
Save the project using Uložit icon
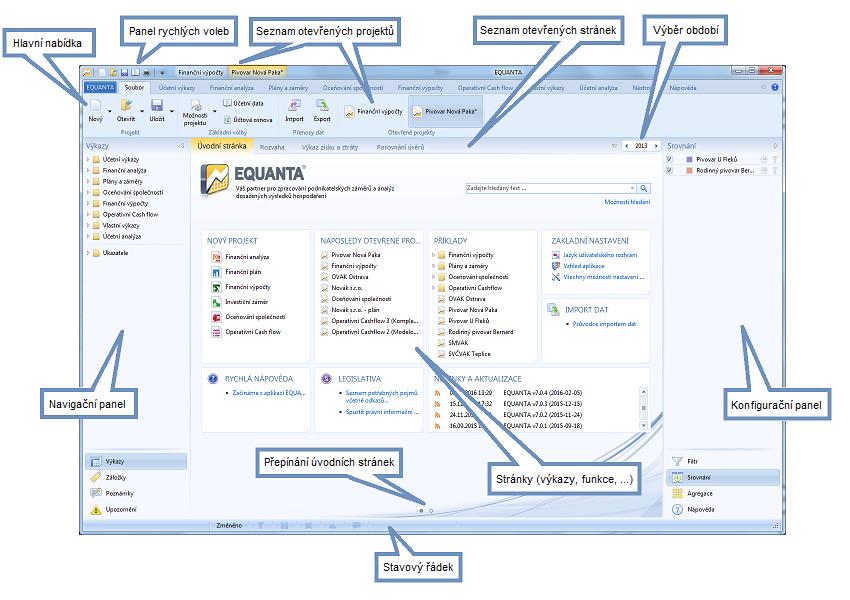(x=157, y=106)
